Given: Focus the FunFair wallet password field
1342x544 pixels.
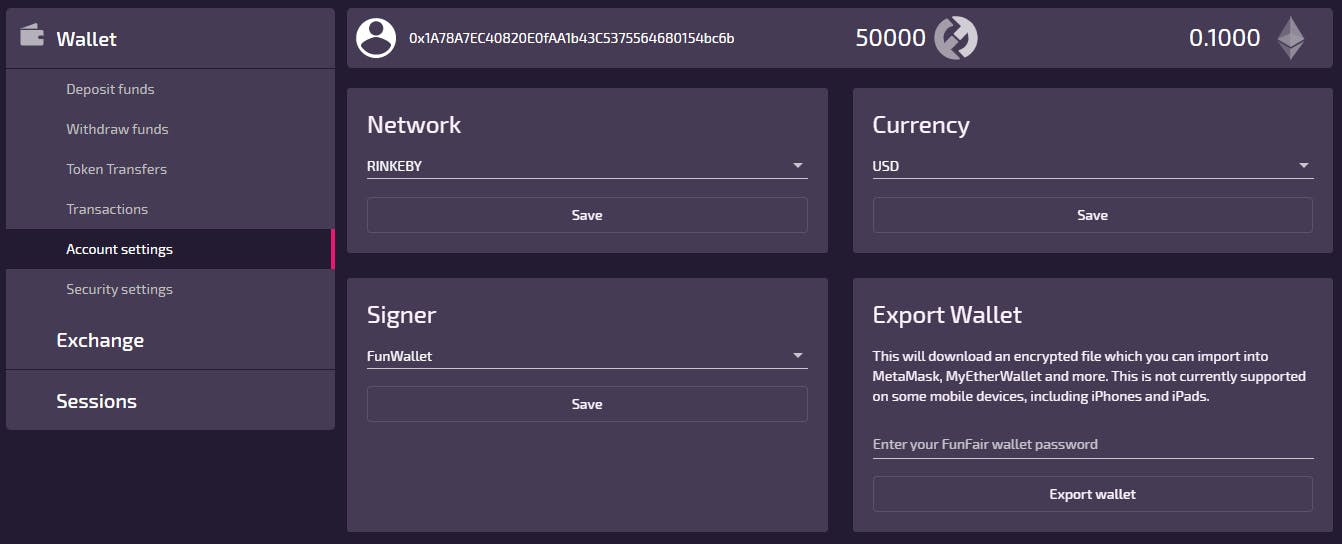Looking at the screenshot, I should (1092, 444).
